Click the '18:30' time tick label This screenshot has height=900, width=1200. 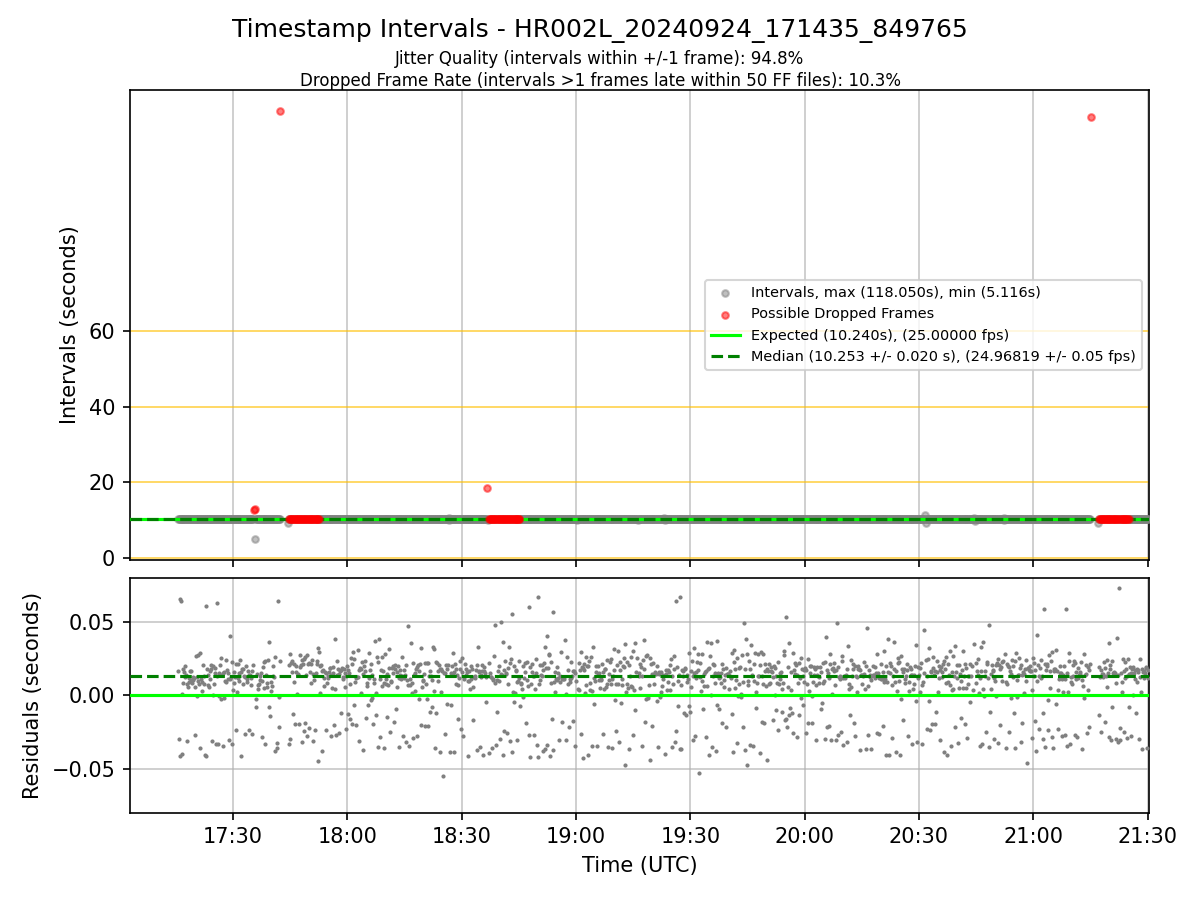click(461, 835)
